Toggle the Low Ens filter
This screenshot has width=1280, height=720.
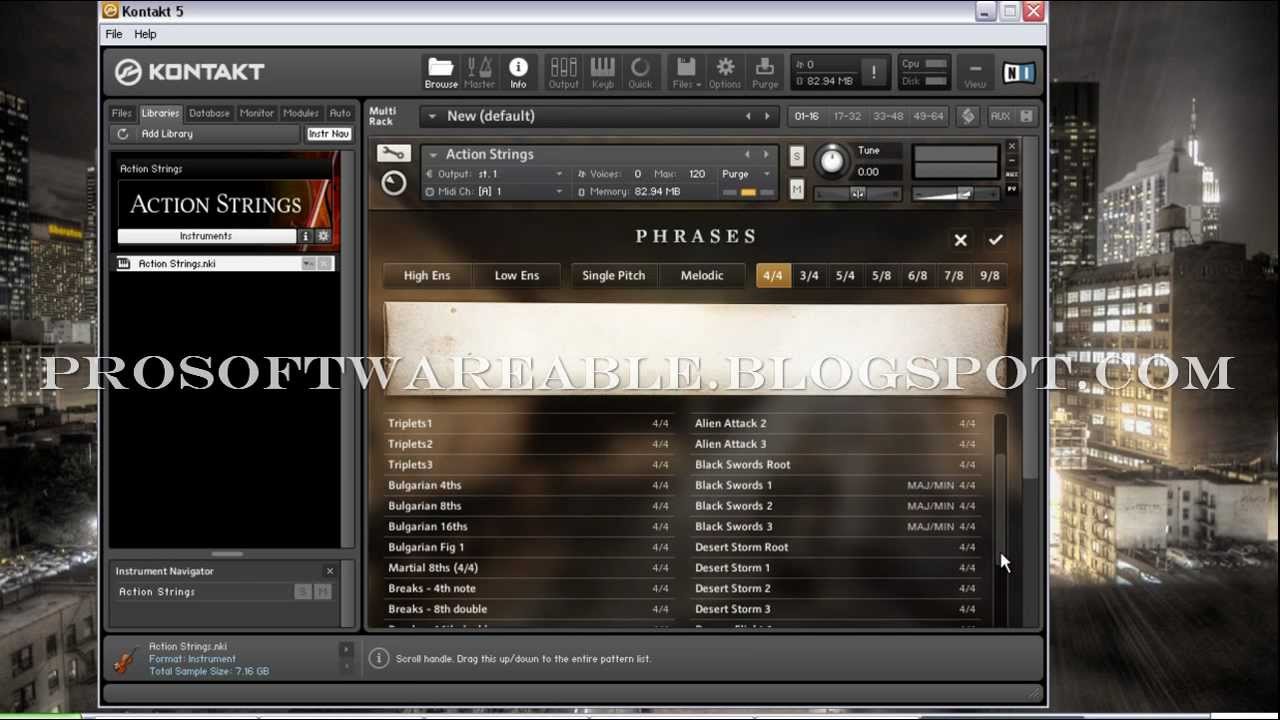click(517, 276)
